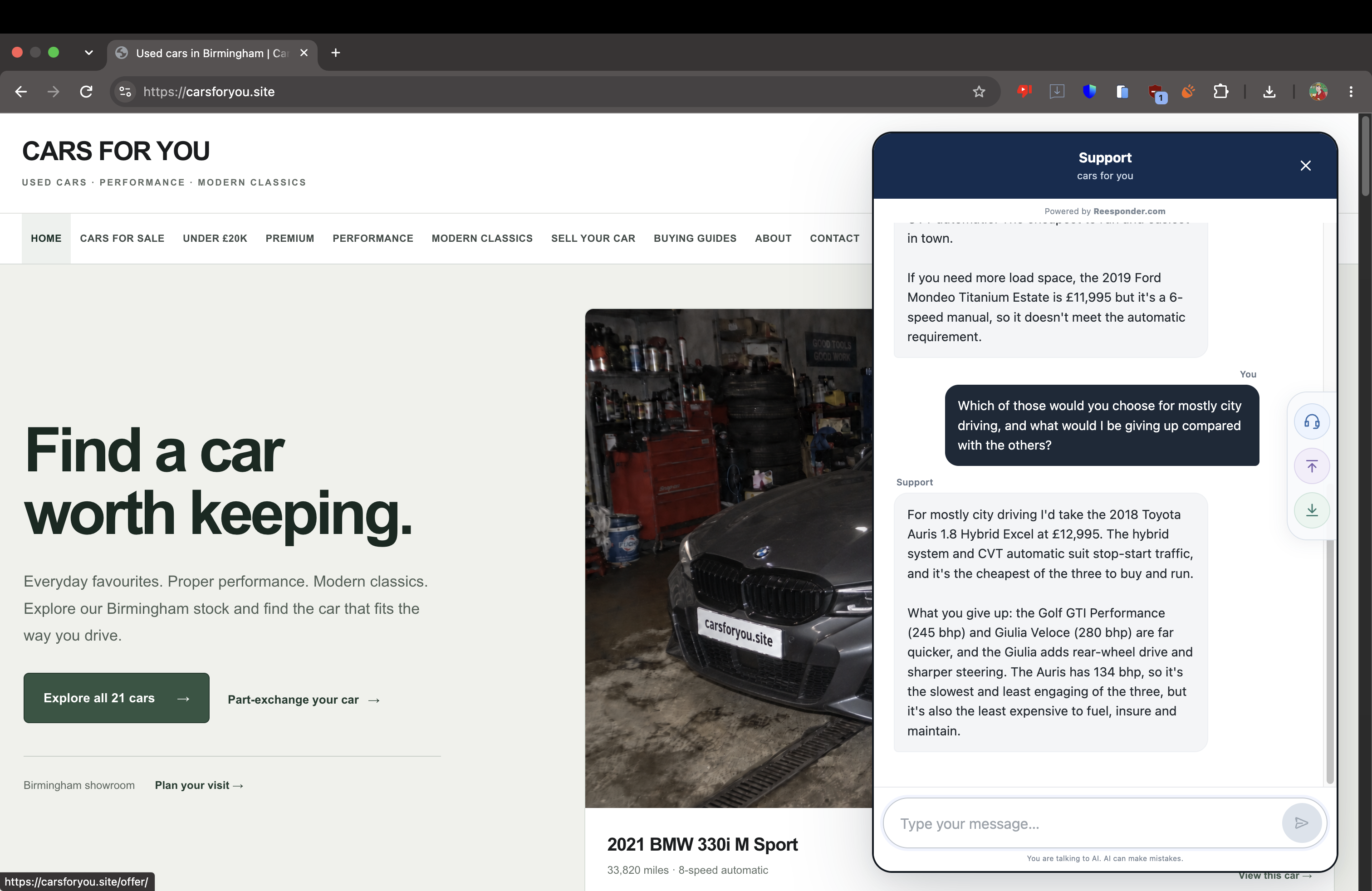The height and width of the screenshot is (891, 1372).
Task: Click the red shield extension with badge 1
Action: 1156,93
